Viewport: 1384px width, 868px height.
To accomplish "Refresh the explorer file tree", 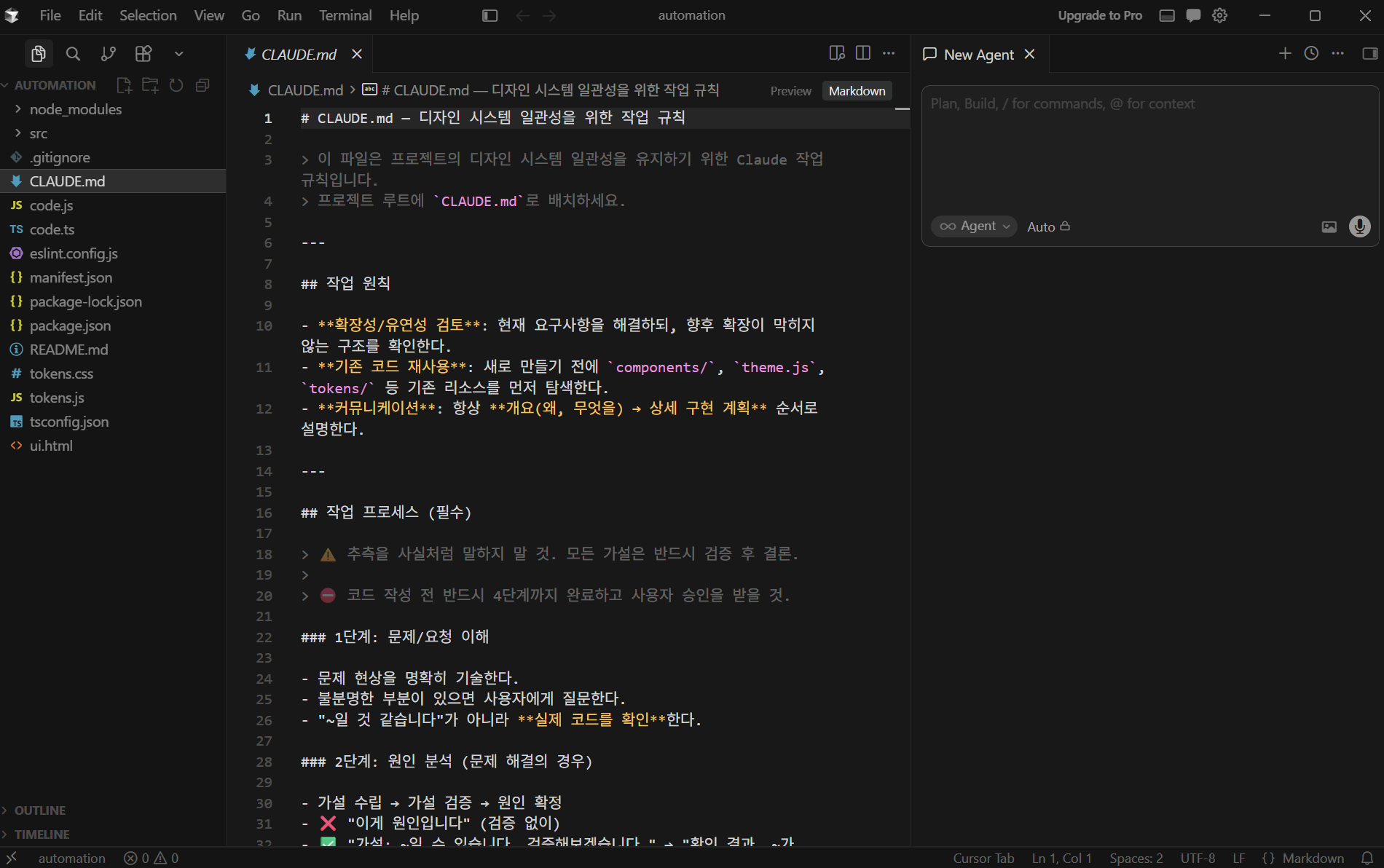I will pos(176,85).
